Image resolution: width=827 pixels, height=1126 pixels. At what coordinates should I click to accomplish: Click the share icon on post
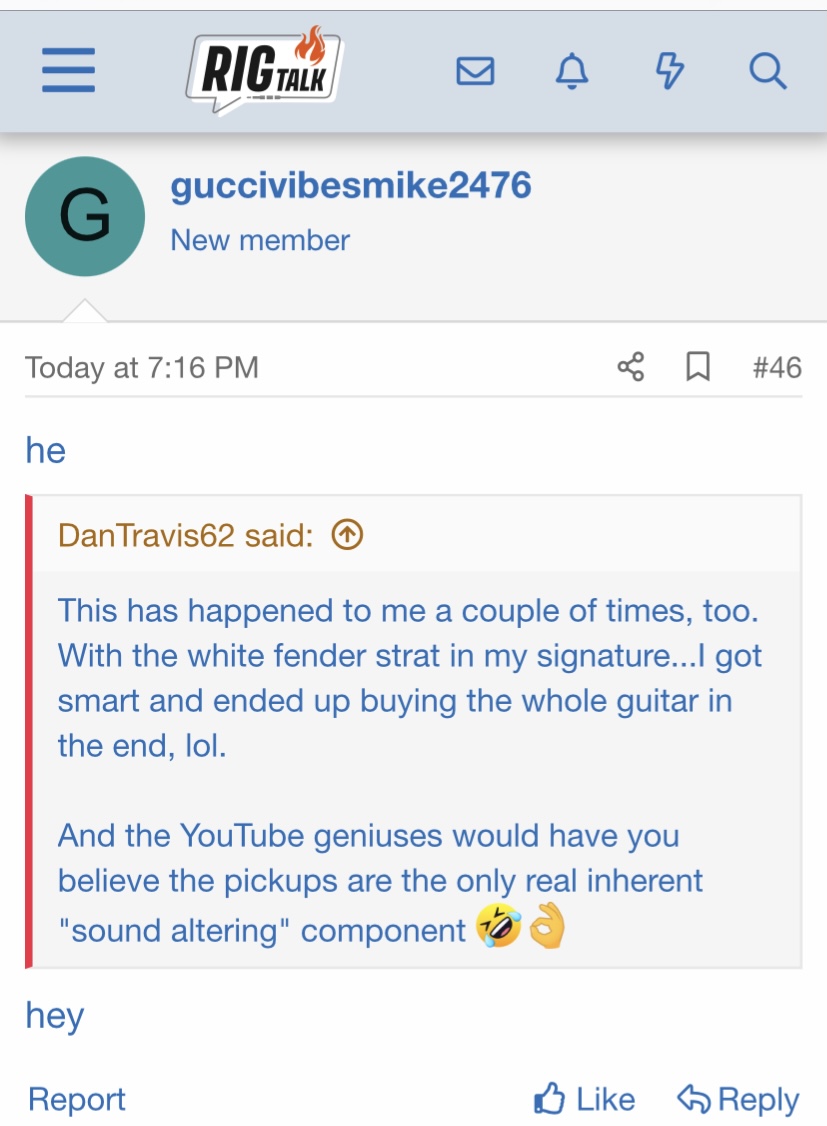pyautogui.click(x=631, y=367)
